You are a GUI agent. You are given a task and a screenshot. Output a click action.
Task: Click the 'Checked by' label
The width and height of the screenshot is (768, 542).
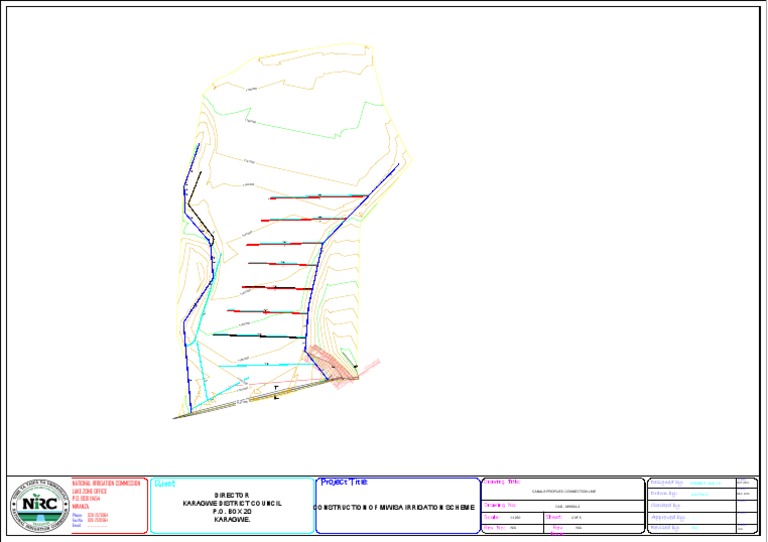click(x=666, y=505)
